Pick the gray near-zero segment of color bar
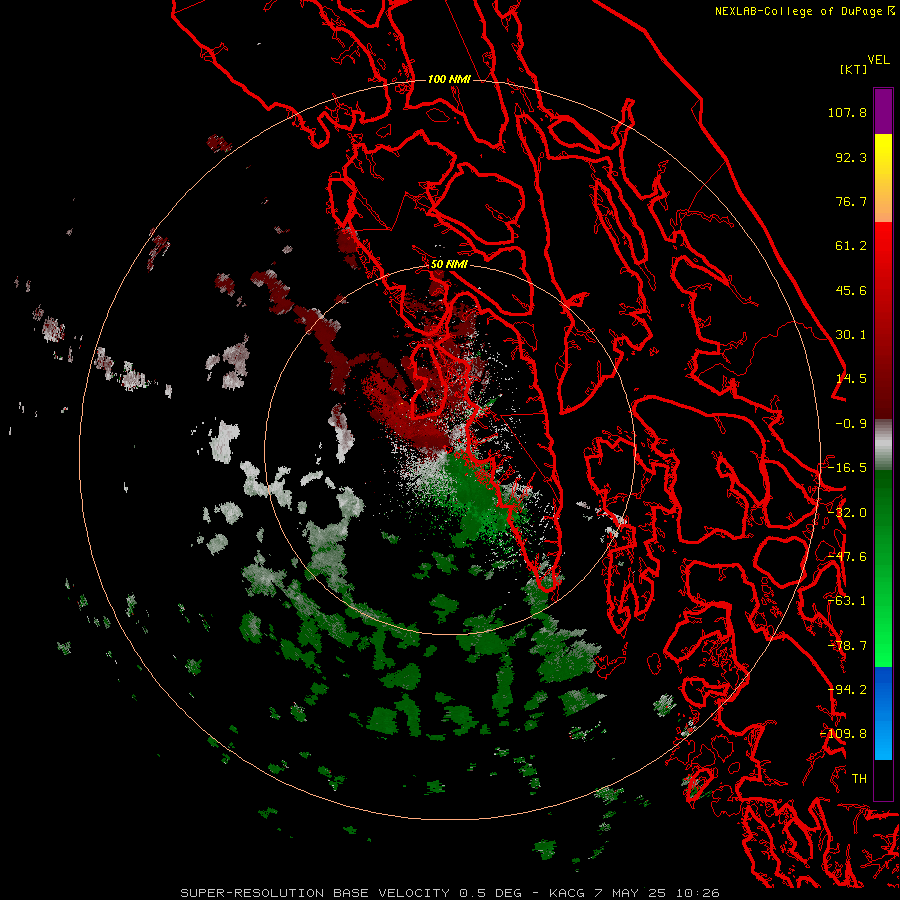Image resolution: width=900 pixels, height=900 pixels. (x=883, y=445)
